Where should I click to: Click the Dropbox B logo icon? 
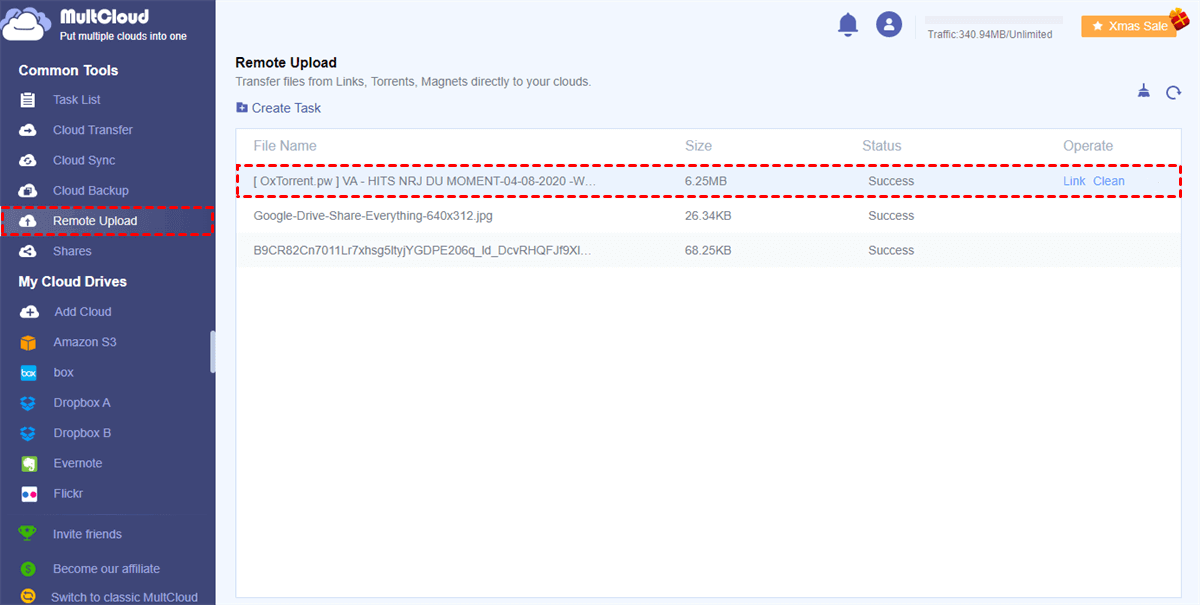pos(29,433)
